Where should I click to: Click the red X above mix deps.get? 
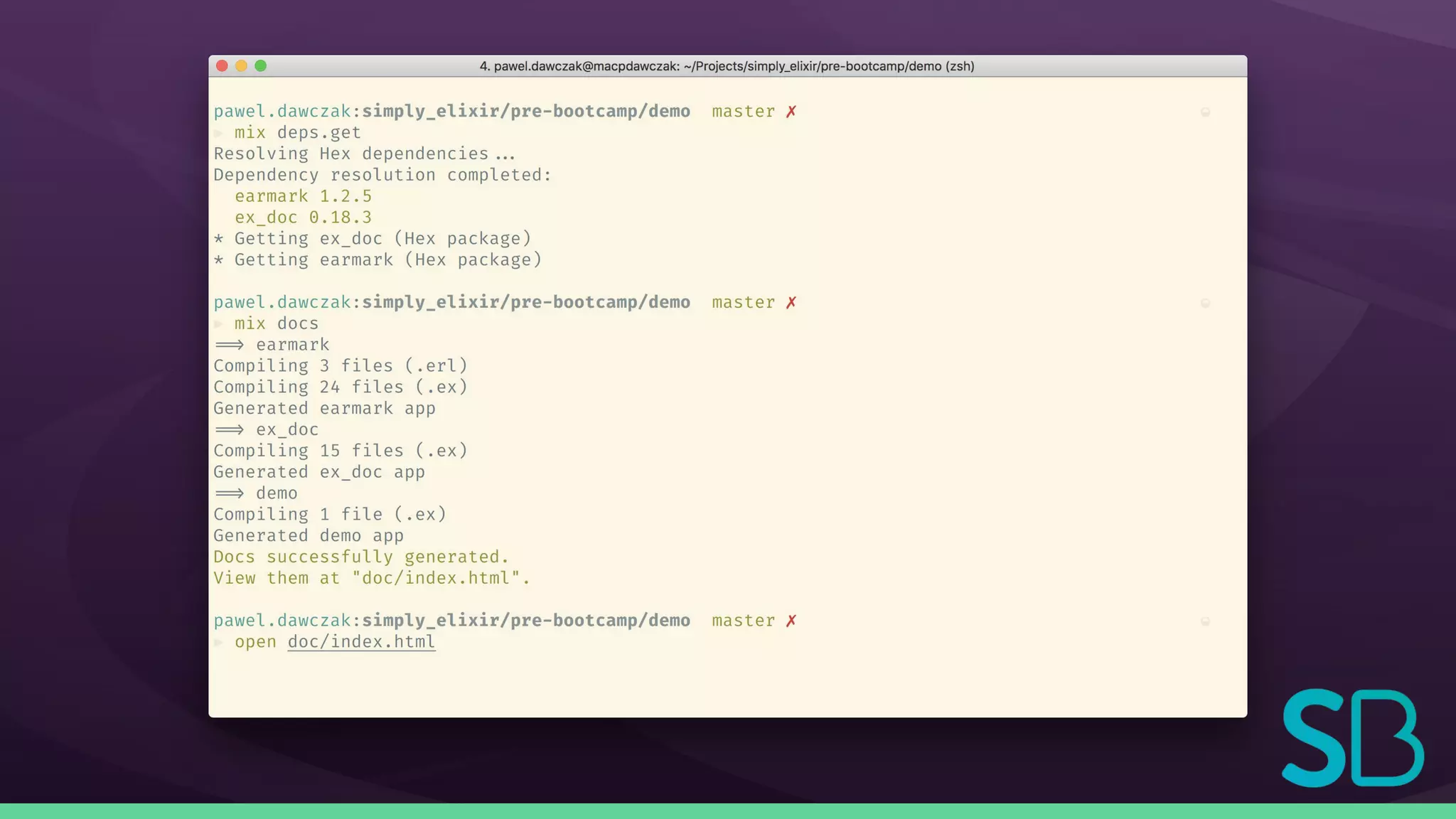click(x=791, y=112)
